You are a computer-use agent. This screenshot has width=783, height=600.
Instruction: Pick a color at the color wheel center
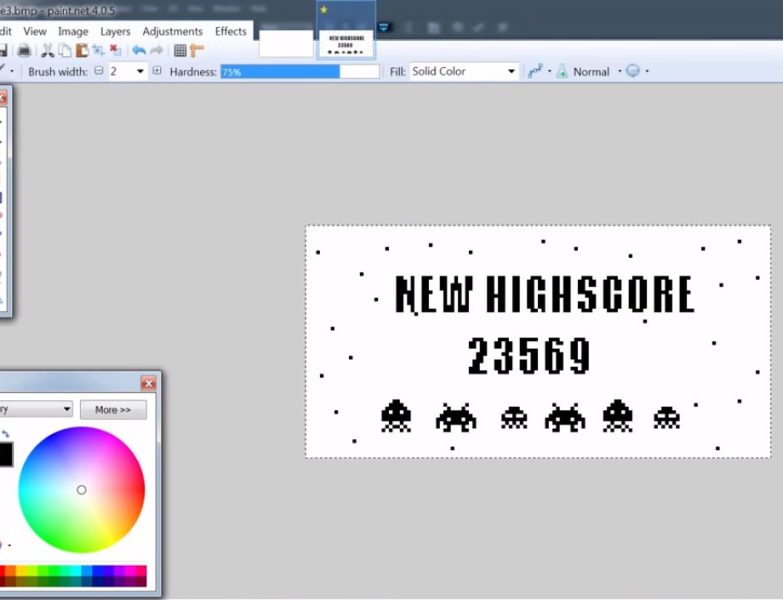coord(81,490)
